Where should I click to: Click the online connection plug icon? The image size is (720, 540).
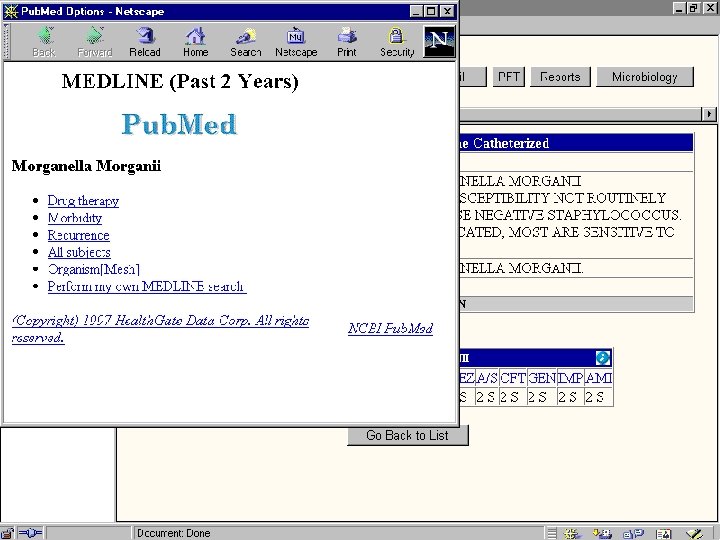[x=30, y=533]
